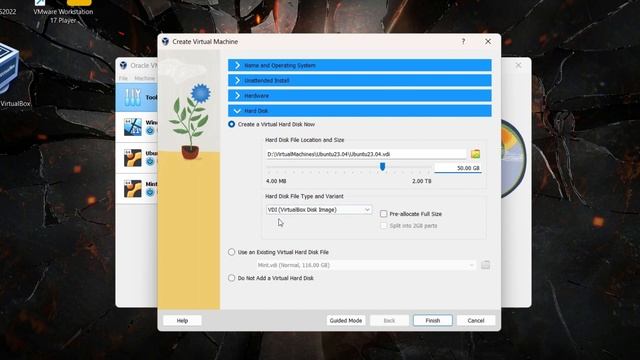
Task: Click the VirtualBox icon in dialog title bar
Action: pyautogui.click(x=165, y=41)
